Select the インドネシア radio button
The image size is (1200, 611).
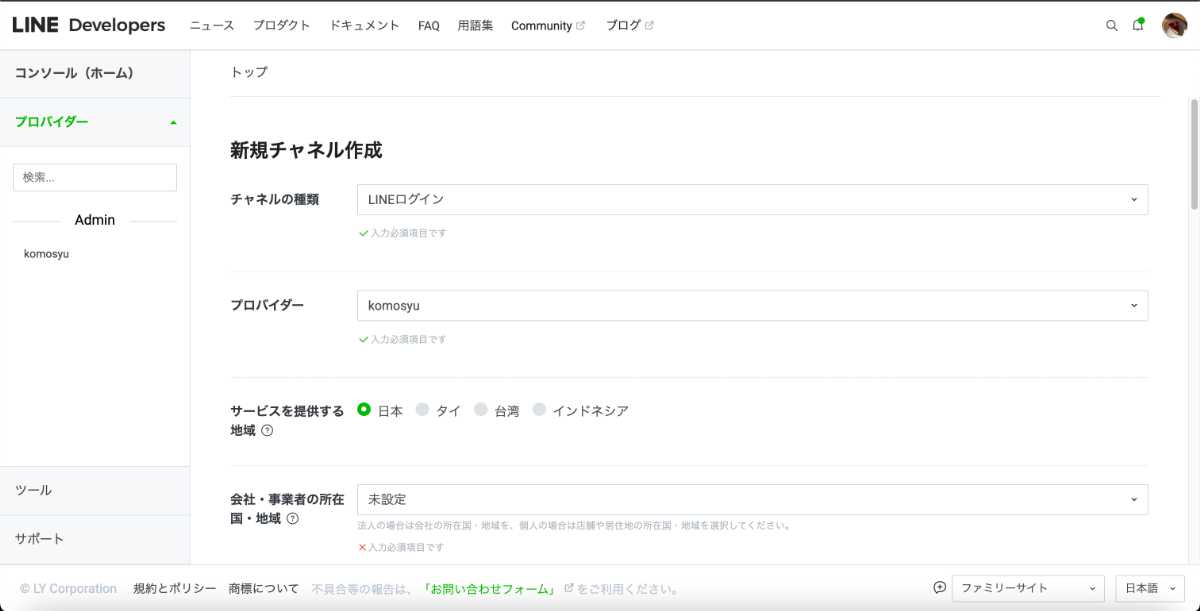pyautogui.click(x=539, y=410)
